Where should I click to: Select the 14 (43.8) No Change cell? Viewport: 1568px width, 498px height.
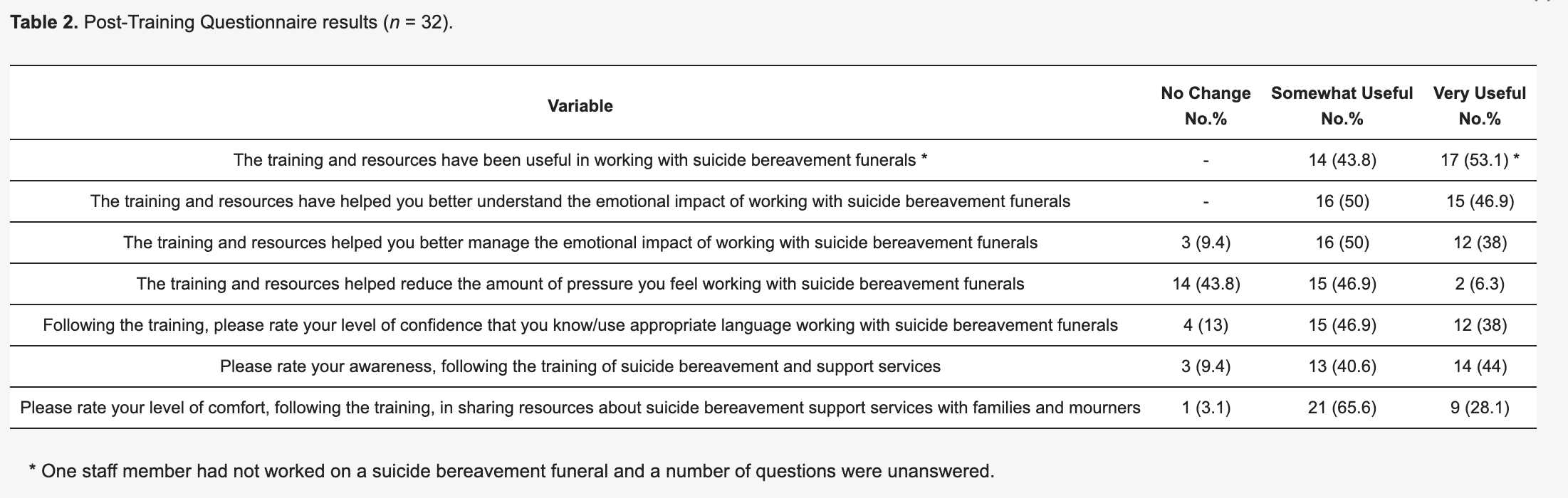coord(1206,284)
